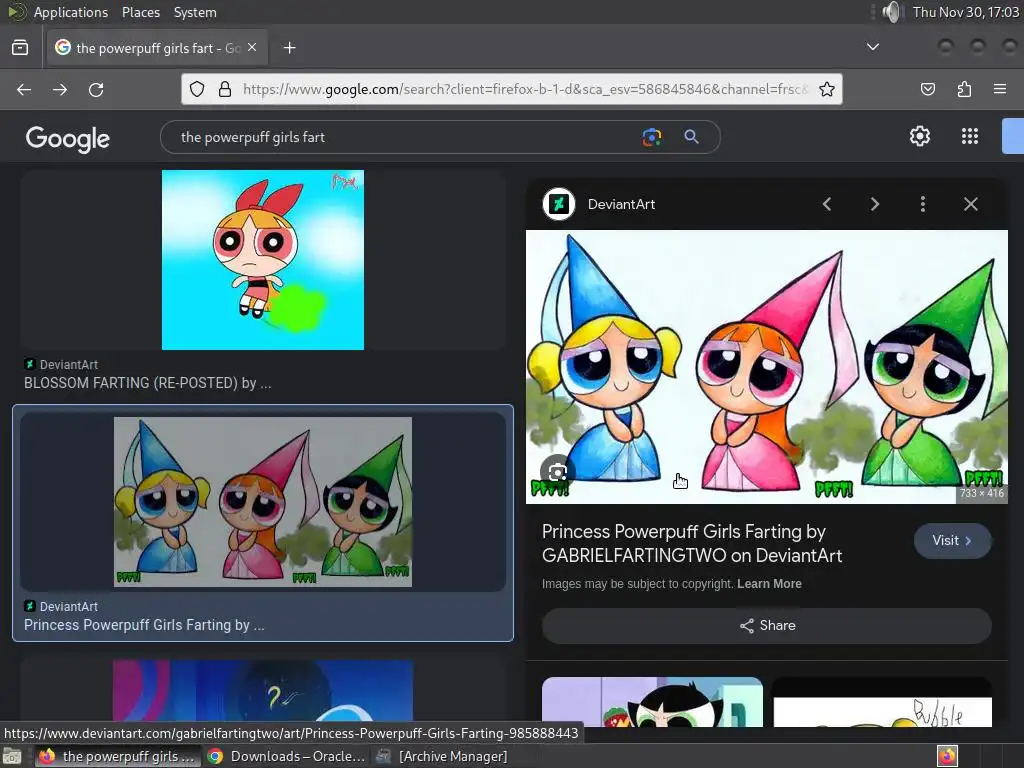This screenshot has height=768, width=1024.
Task: Click the URL address bar
Action: pos(526,89)
